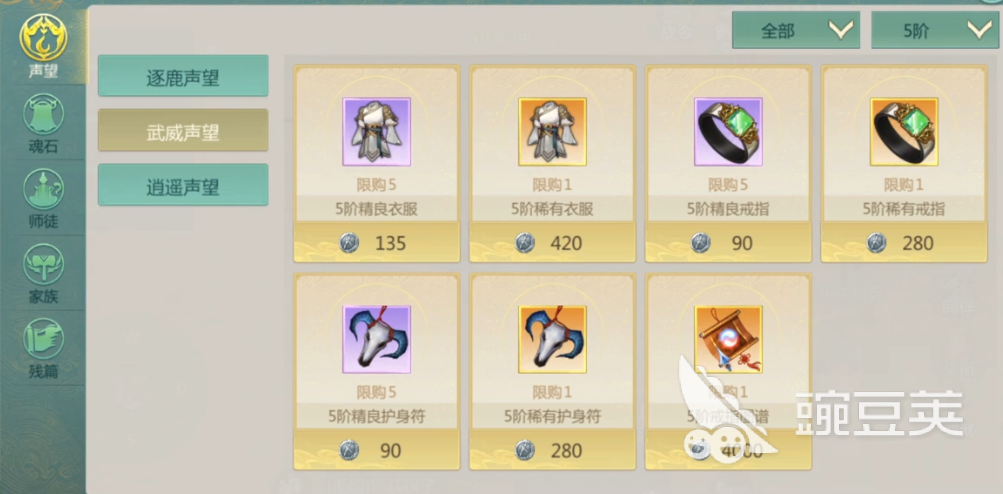Buy 5阶精良戒指 for 90 coins
Image resolution: width=1003 pixels, height=494 pixels.
[x=728, y=243]
